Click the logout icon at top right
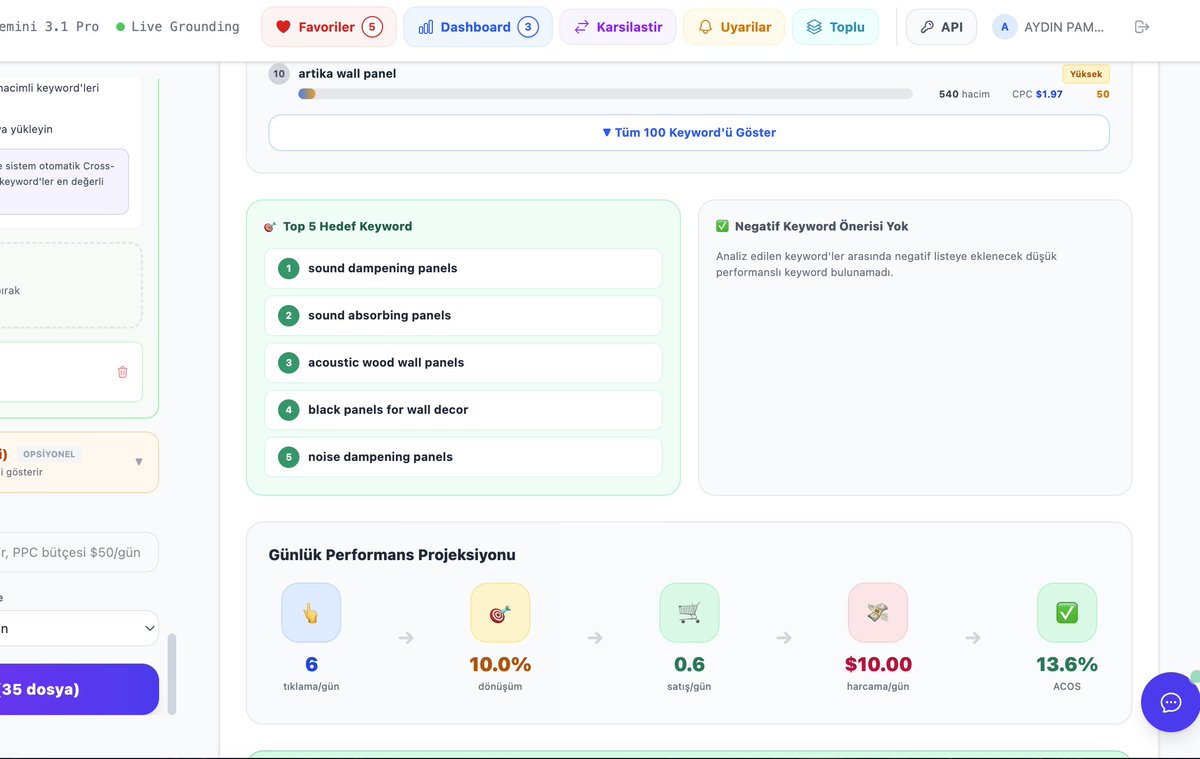This screenshot has width=1200, height=759. [1142, 27]
